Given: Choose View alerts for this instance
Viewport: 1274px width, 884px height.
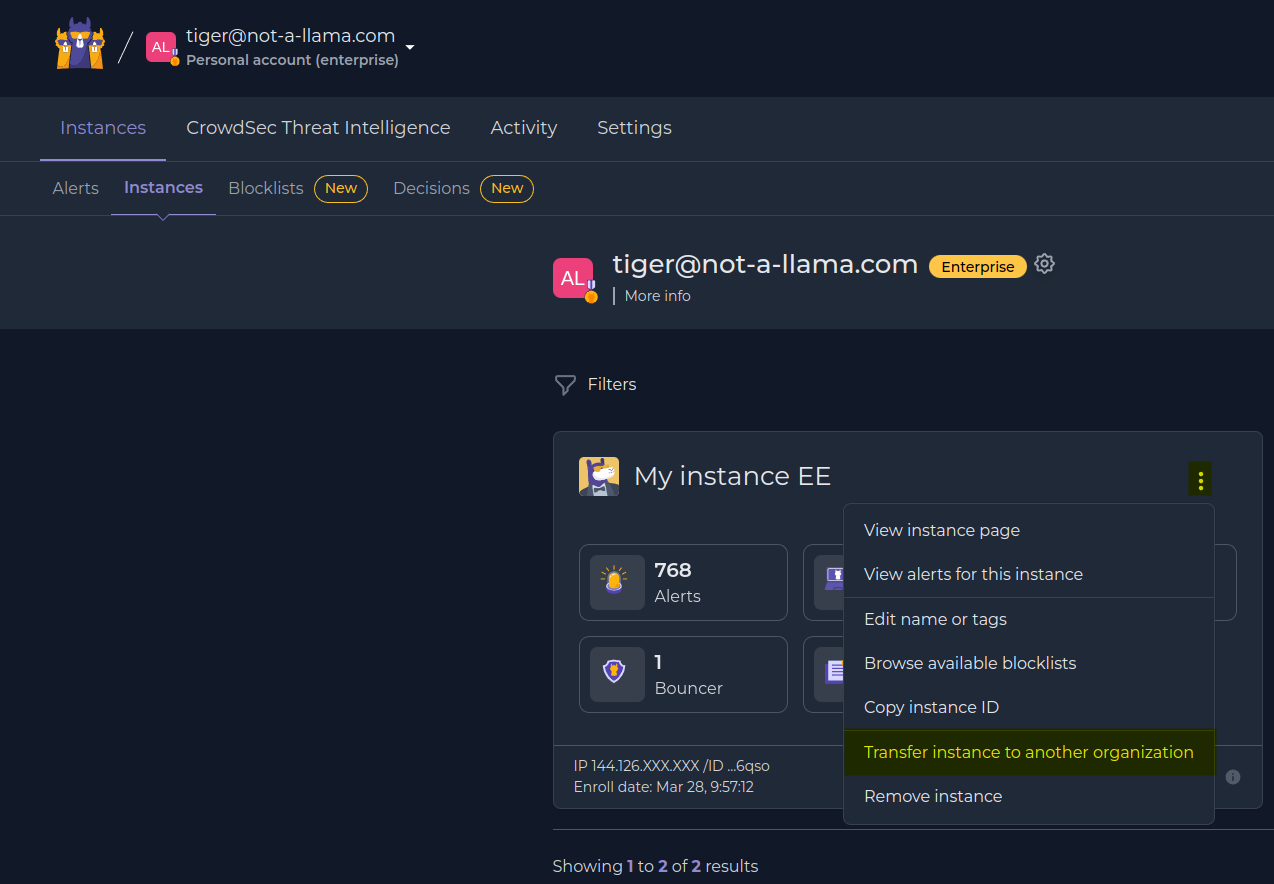Looking at the screenshot, I should (1029, 574).
